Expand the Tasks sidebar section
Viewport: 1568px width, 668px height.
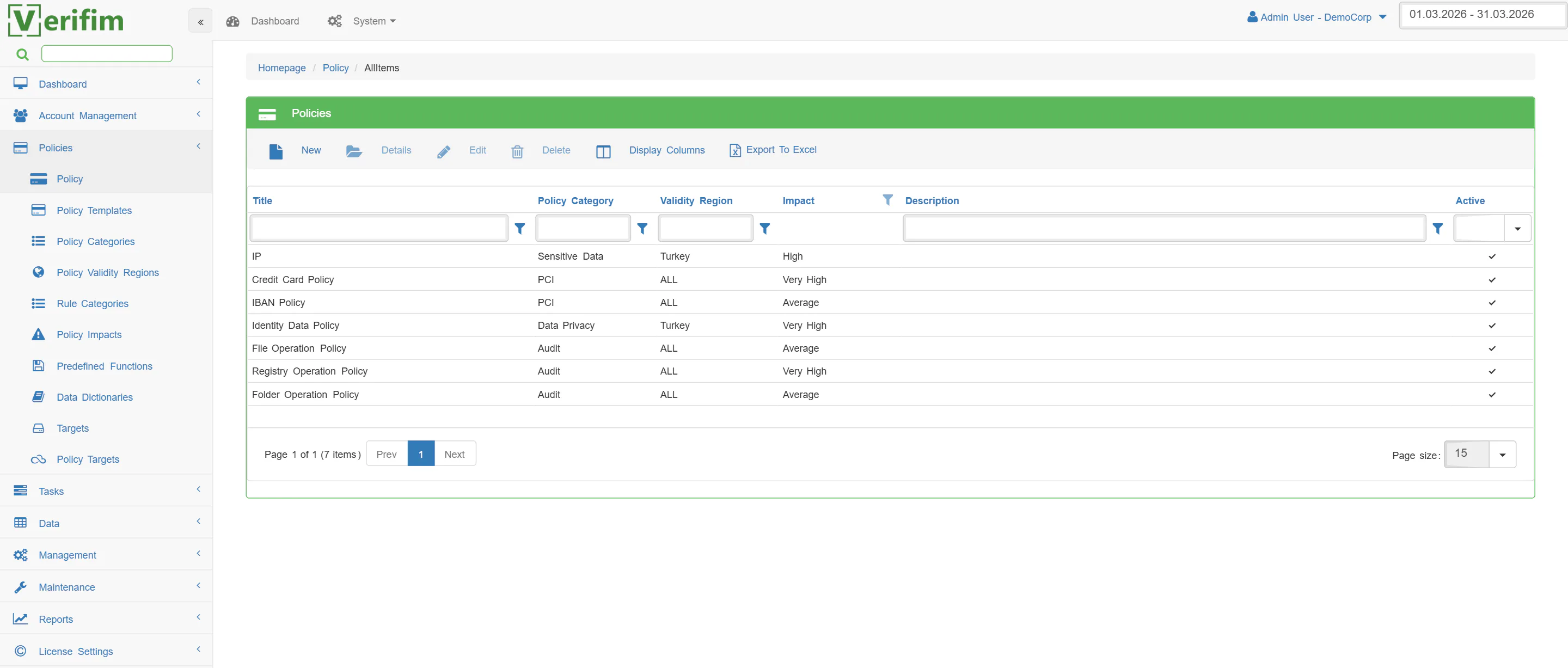(x=107, y=491)
